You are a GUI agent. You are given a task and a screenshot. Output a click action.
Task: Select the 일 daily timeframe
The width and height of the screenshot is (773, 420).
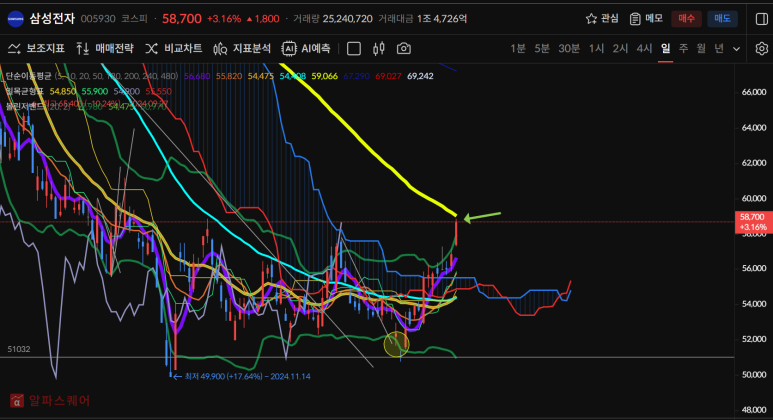click(666, 48)
